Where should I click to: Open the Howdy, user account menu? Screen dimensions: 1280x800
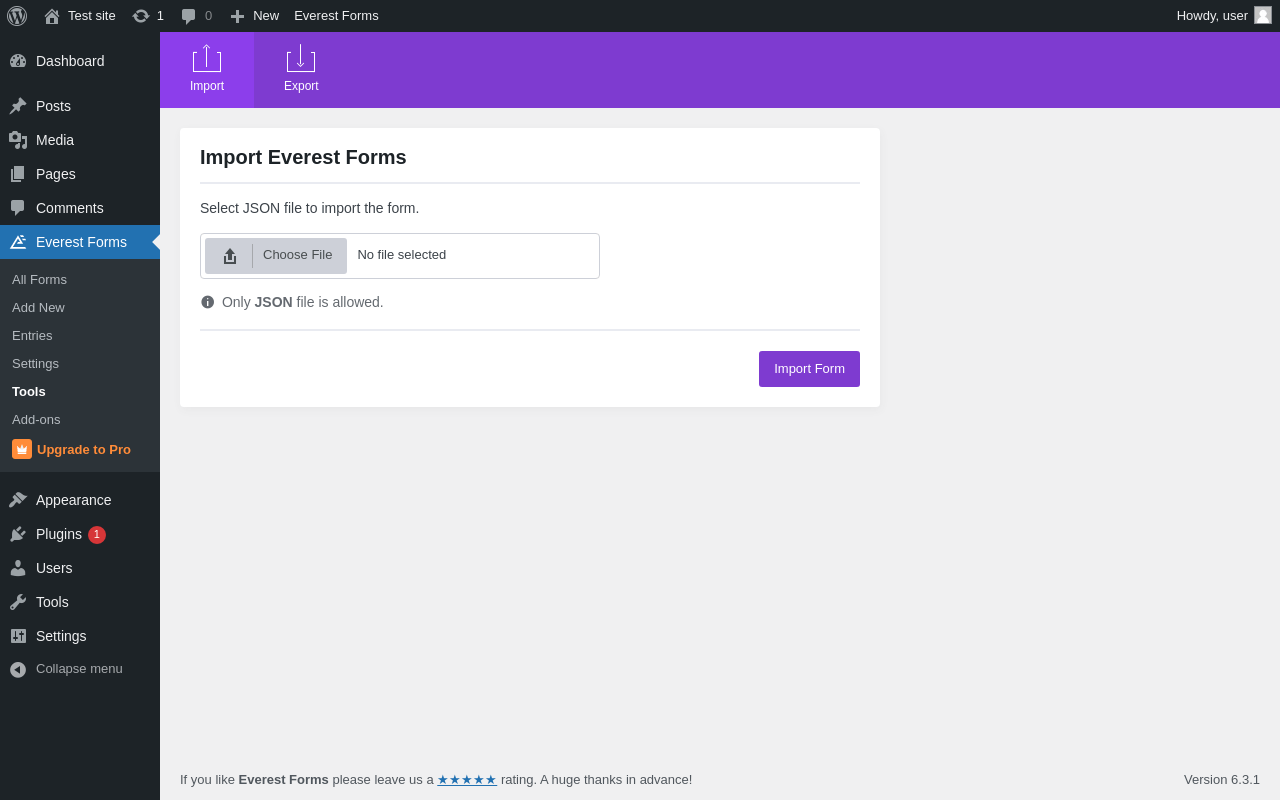(1212, 16)
